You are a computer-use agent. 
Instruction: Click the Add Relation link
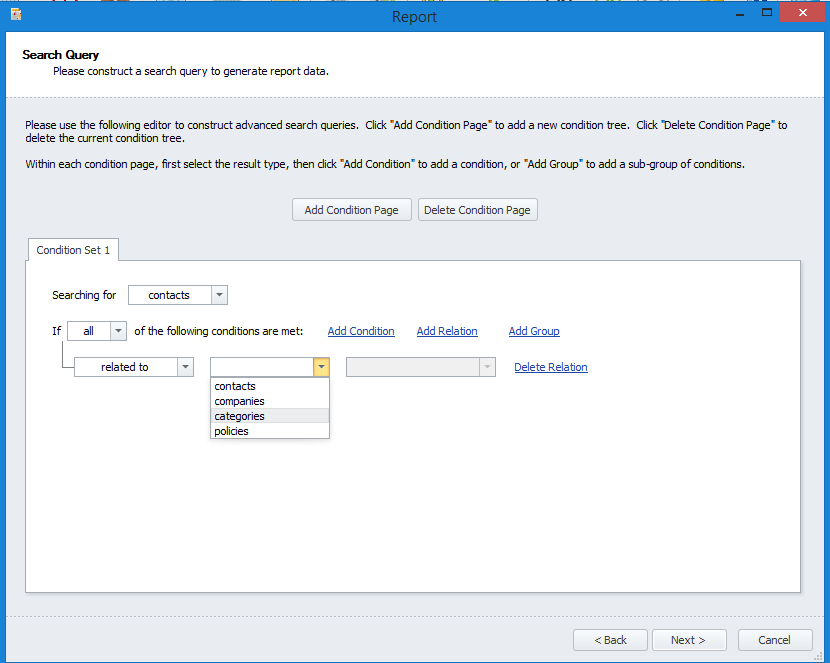(447, 331)
